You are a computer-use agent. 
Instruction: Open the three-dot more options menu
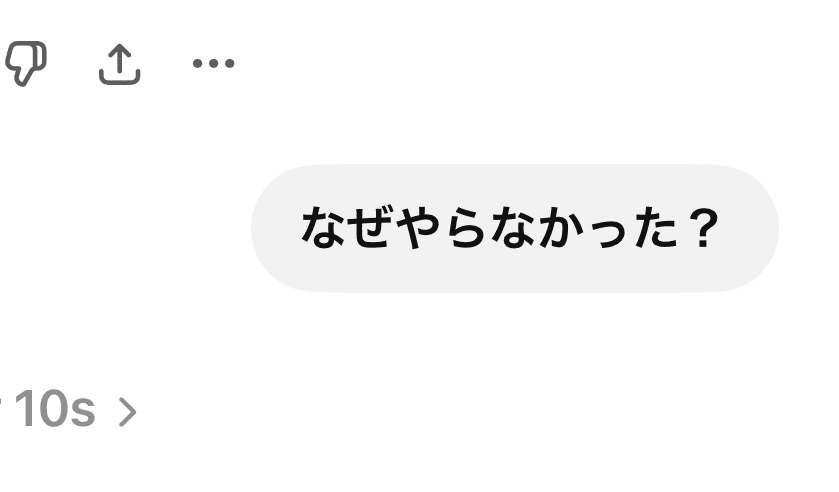coord(213,64)
